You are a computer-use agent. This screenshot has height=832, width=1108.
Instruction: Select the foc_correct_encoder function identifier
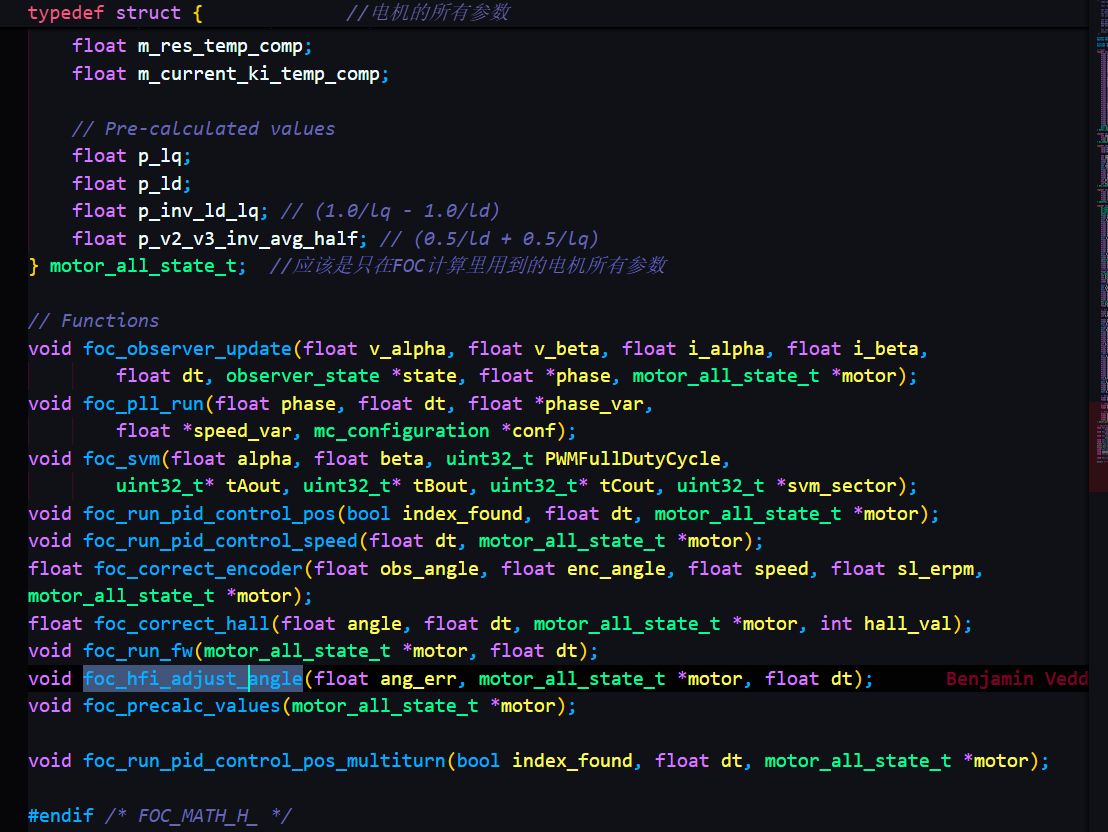click(198, 569)
